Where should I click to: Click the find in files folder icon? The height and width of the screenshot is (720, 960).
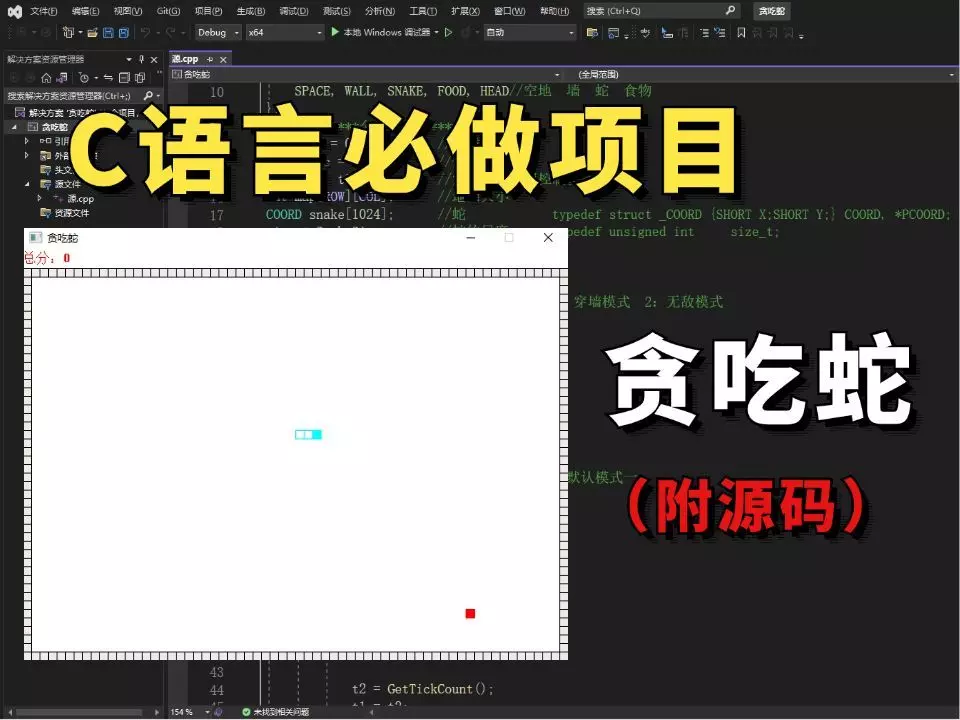[592, 32]
